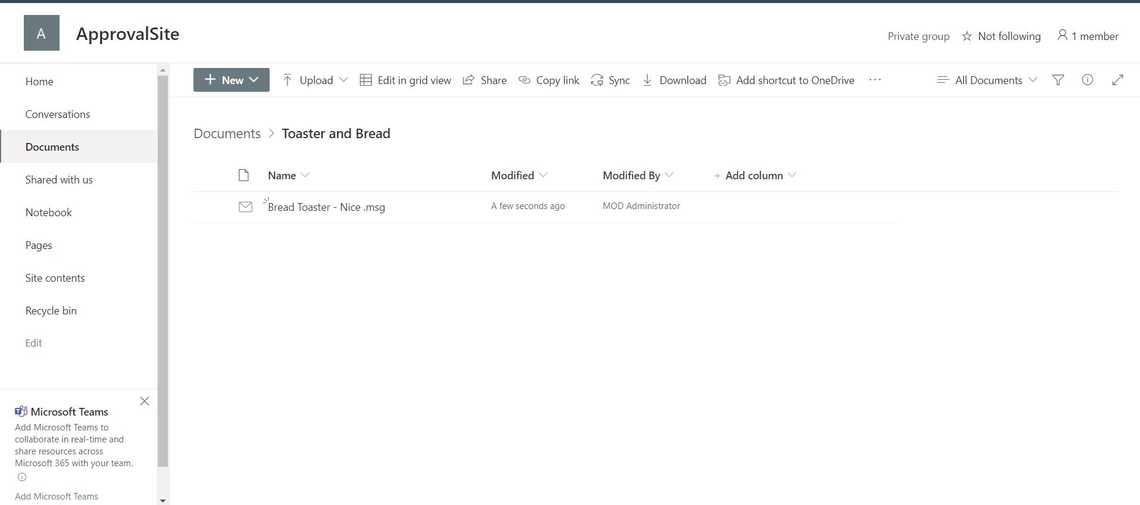Open the Modified By column dropdown
Screen dimensions: 1140x505
click(x=638, y=175)
